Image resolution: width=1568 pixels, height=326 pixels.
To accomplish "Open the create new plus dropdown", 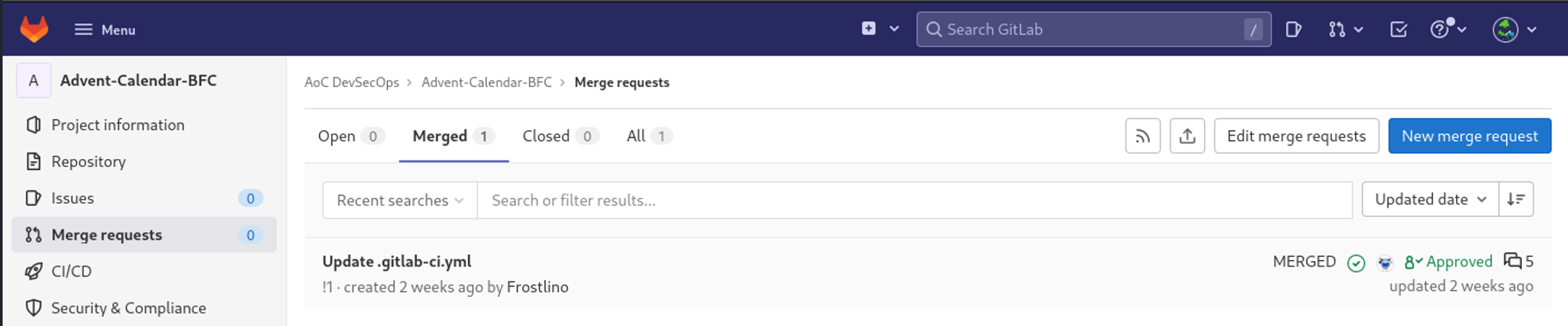I will click(880, 29).
